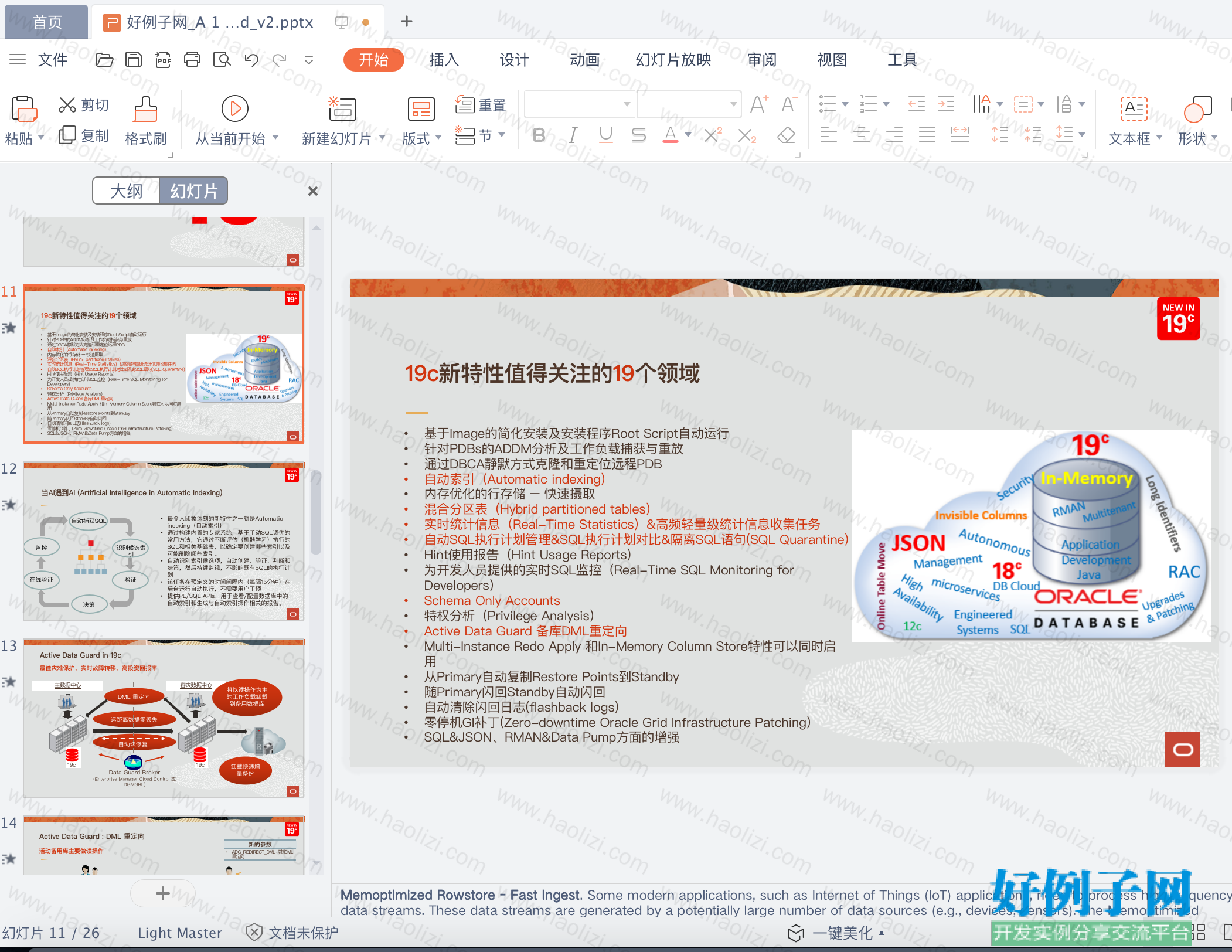
Task: Click the New Slide 新建幻灯片 icon
Action: point(342,109)
